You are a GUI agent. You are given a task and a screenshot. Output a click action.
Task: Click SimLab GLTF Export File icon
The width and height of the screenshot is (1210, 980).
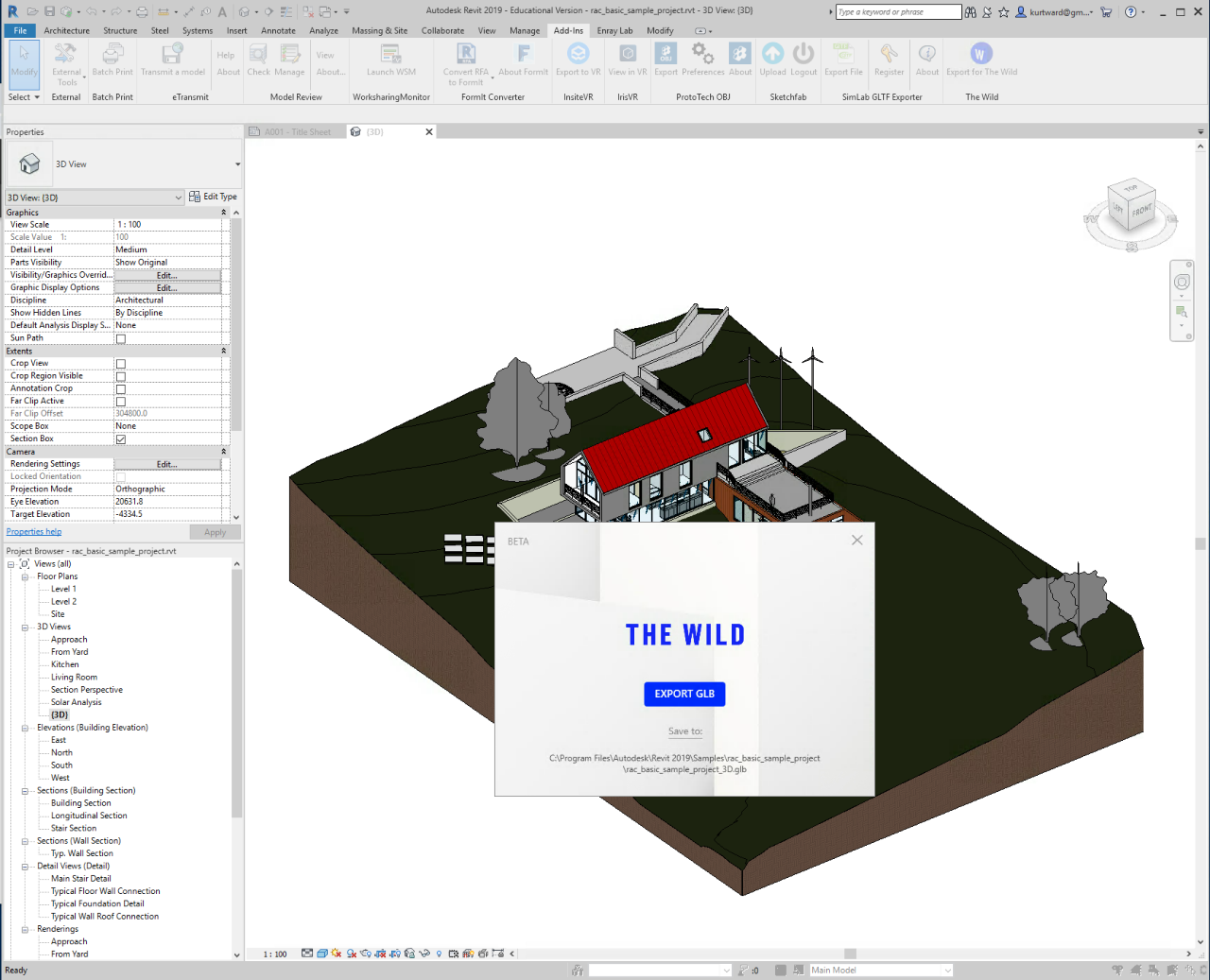843,54
